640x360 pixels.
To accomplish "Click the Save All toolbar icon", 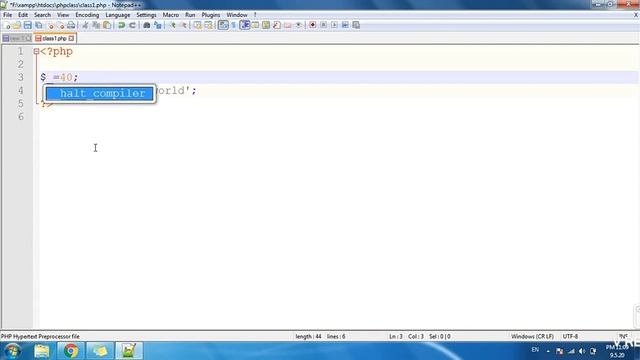I will coord(38,25).
